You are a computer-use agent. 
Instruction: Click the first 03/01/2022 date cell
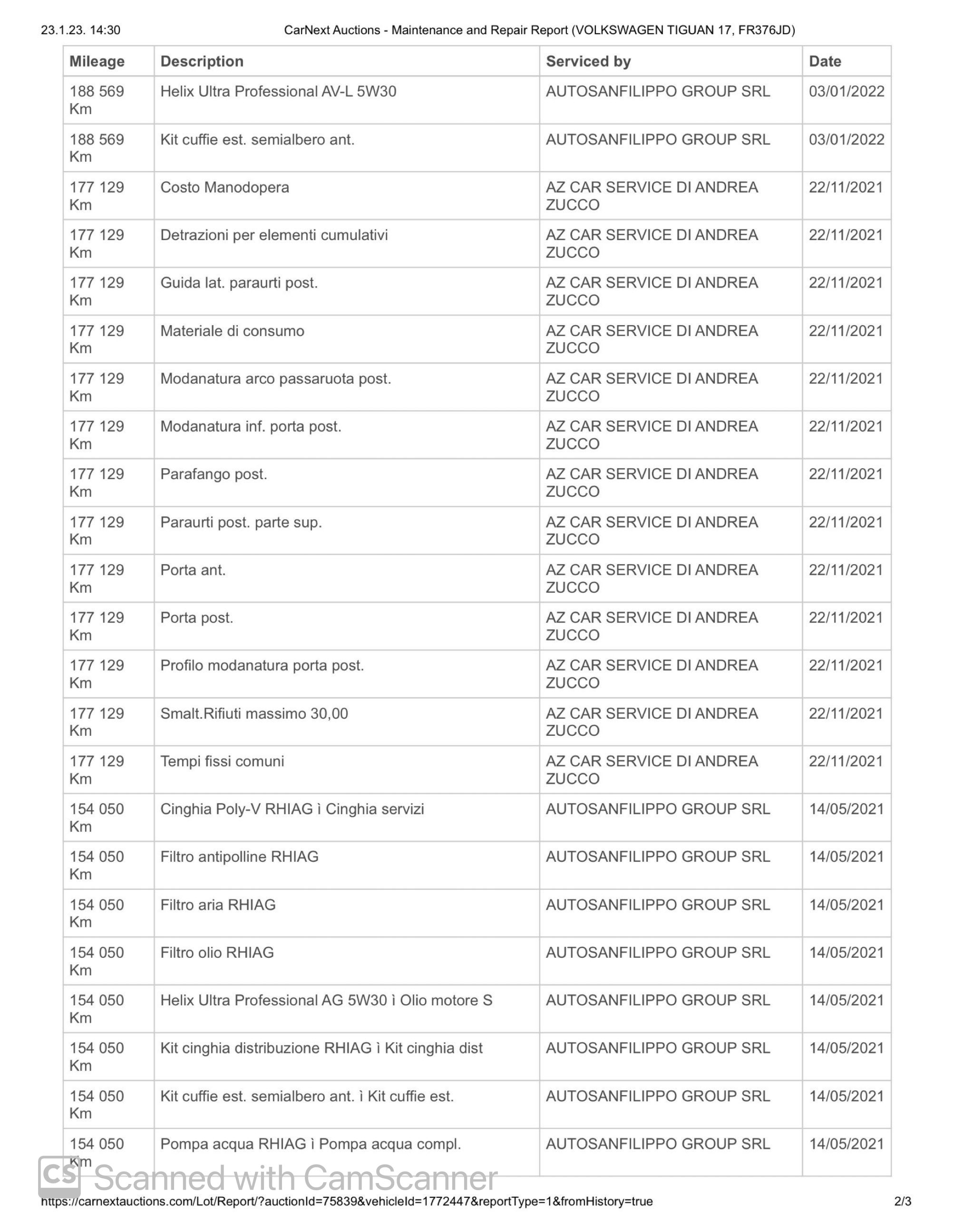pos(846,100)
